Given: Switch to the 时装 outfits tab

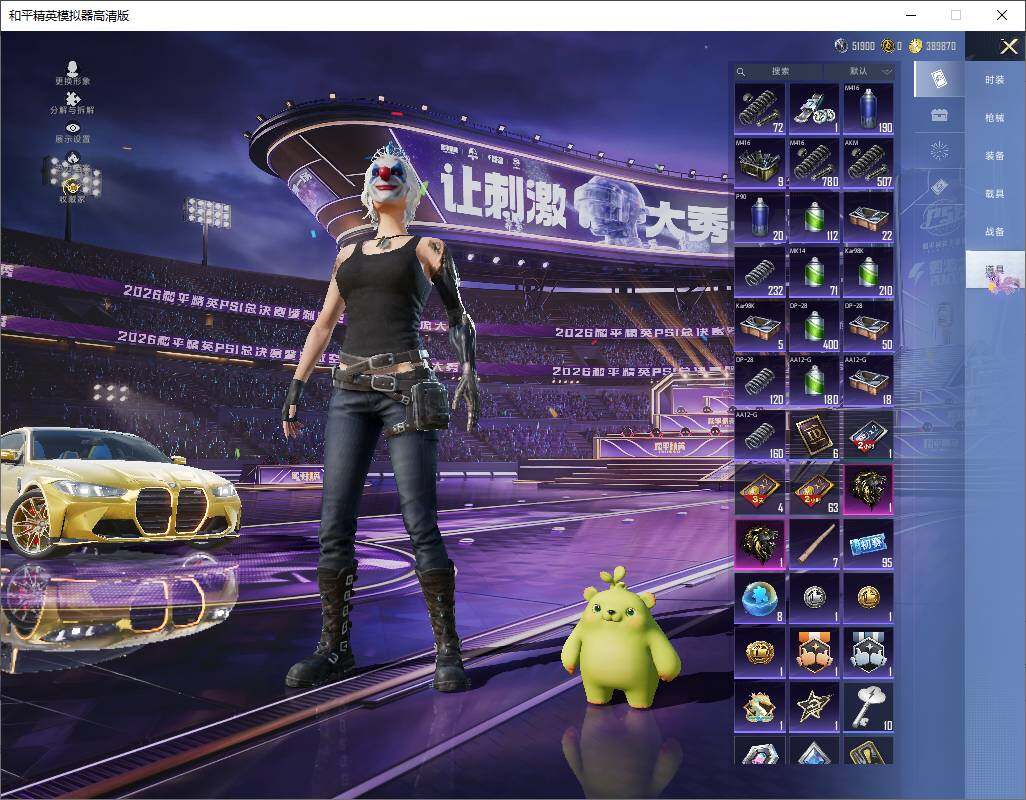Looking at the screenshot, I should (x=995, y=80).
